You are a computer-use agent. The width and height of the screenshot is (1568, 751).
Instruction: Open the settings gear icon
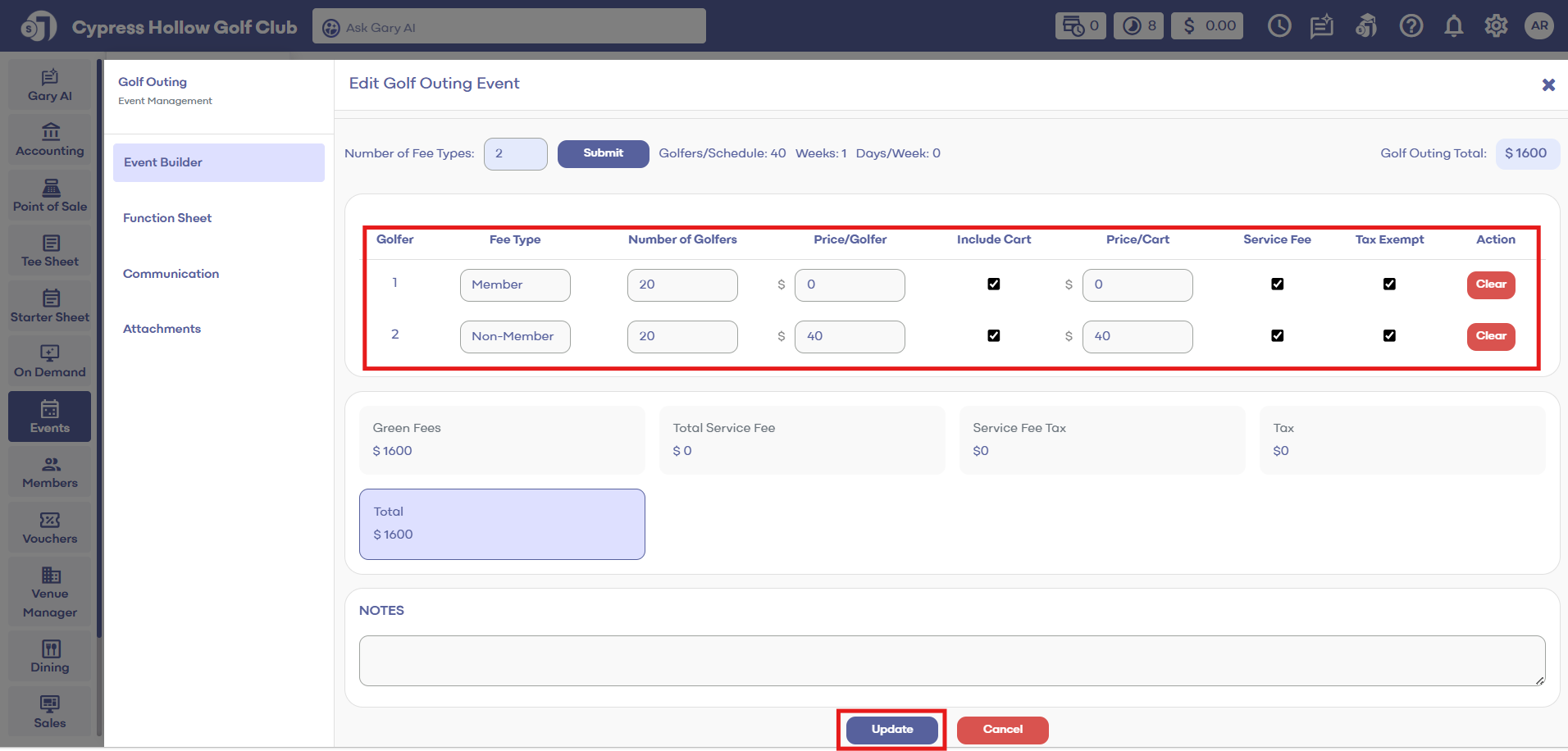[1496, 26]
